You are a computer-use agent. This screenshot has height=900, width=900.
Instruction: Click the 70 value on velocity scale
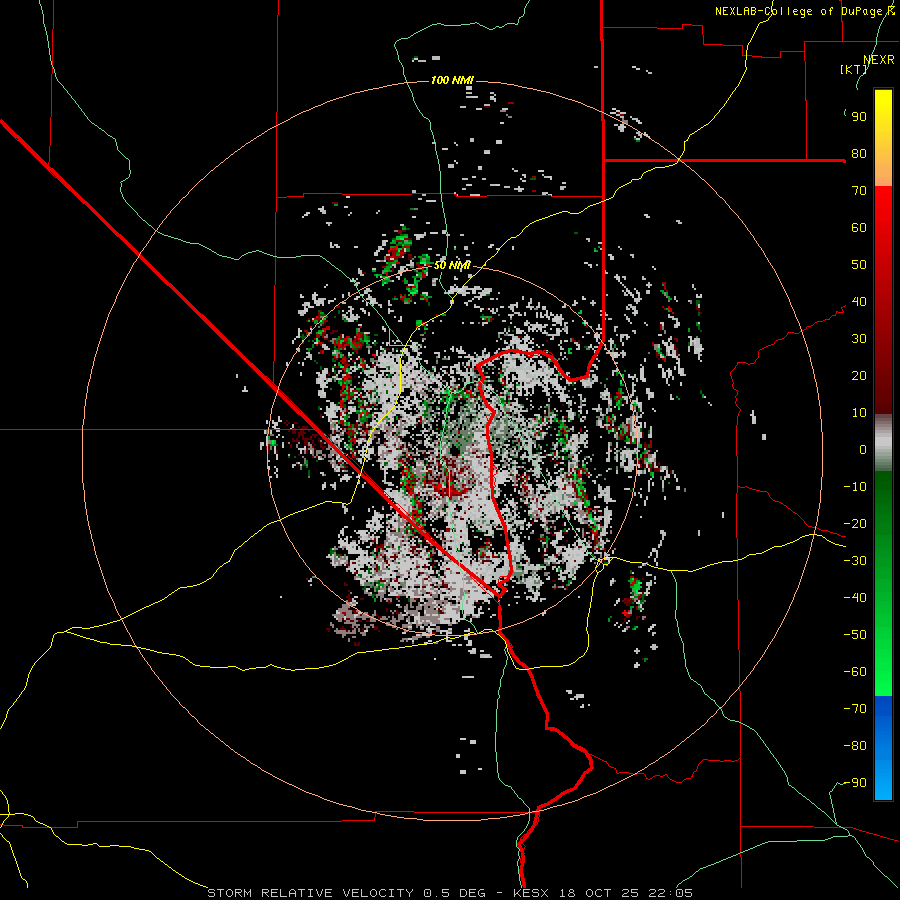pos(859,191)
